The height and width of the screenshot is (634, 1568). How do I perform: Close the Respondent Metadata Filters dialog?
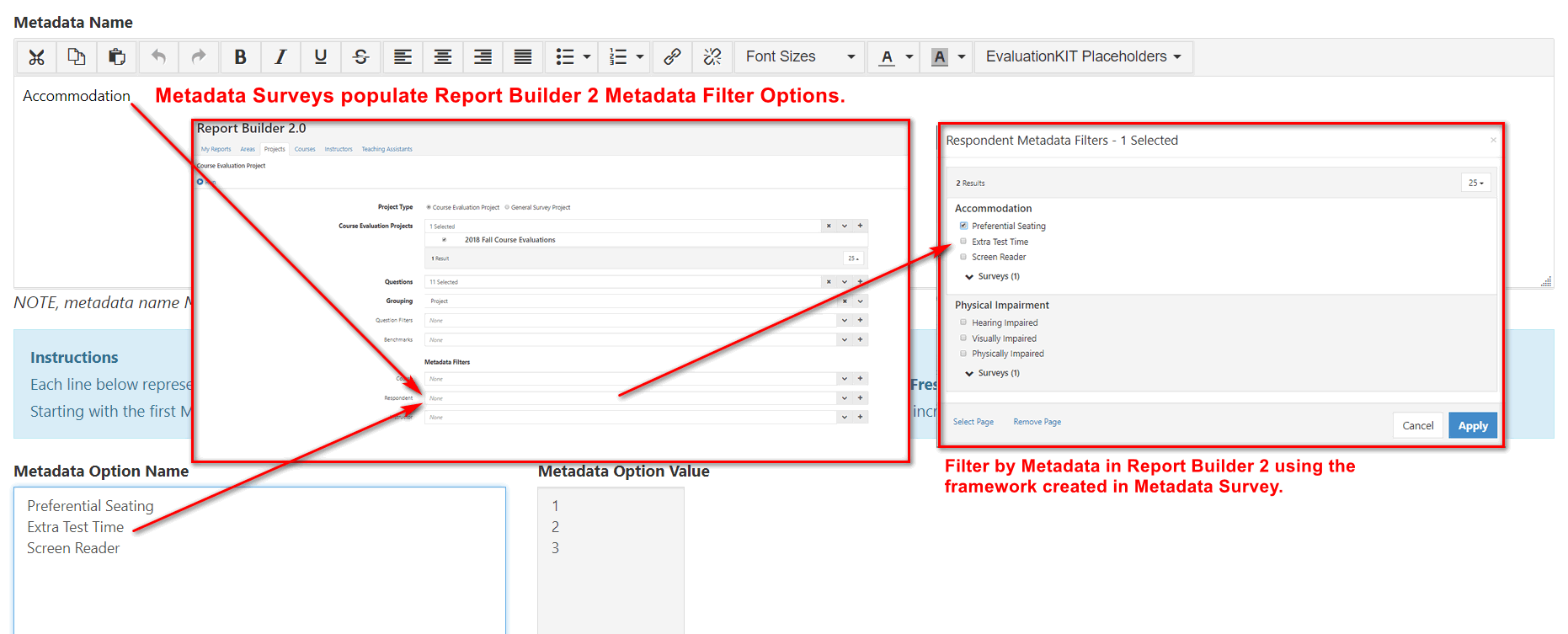point(1493,140)
